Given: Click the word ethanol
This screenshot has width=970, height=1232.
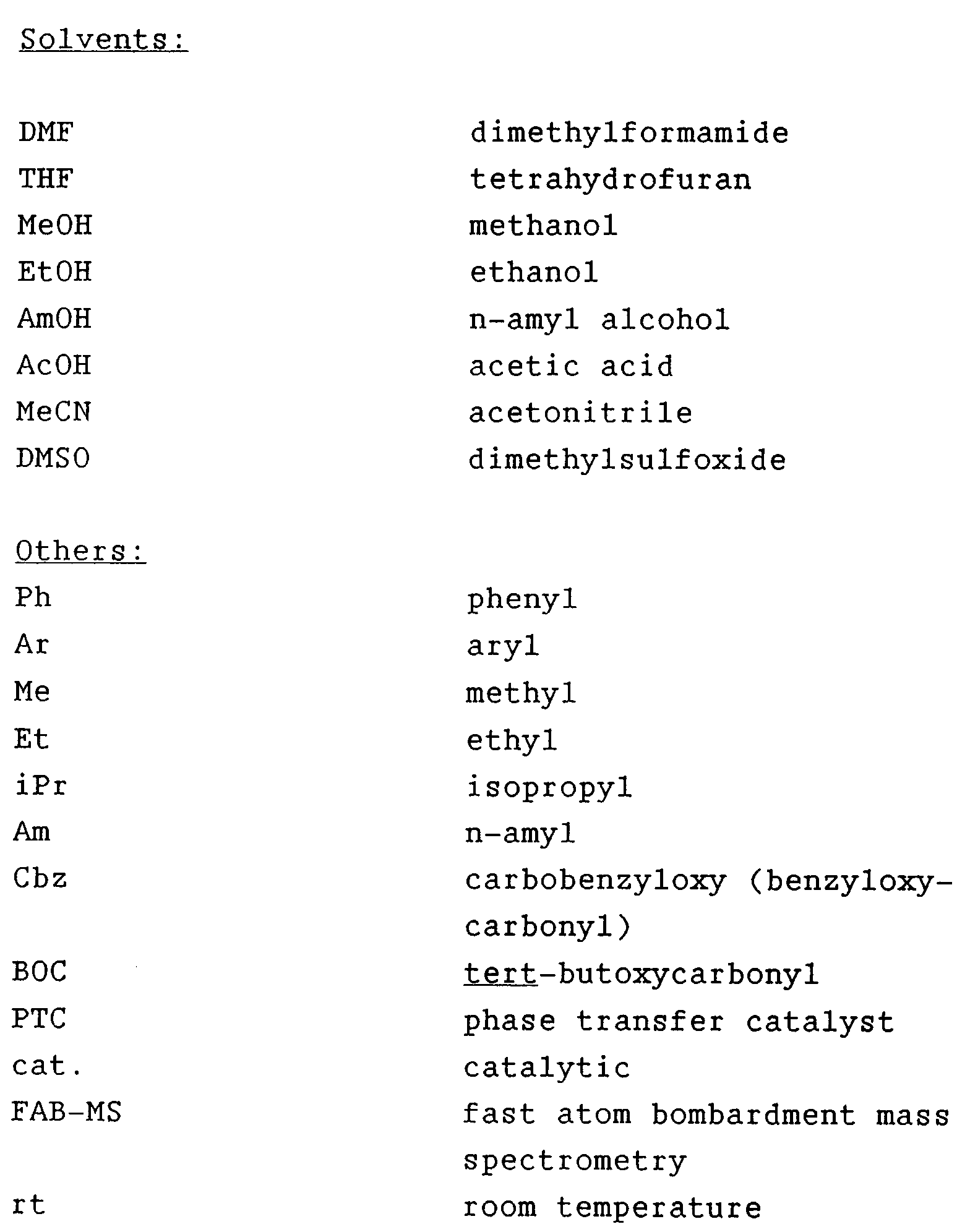Looking at the screenshot, I should pos(534,273).
